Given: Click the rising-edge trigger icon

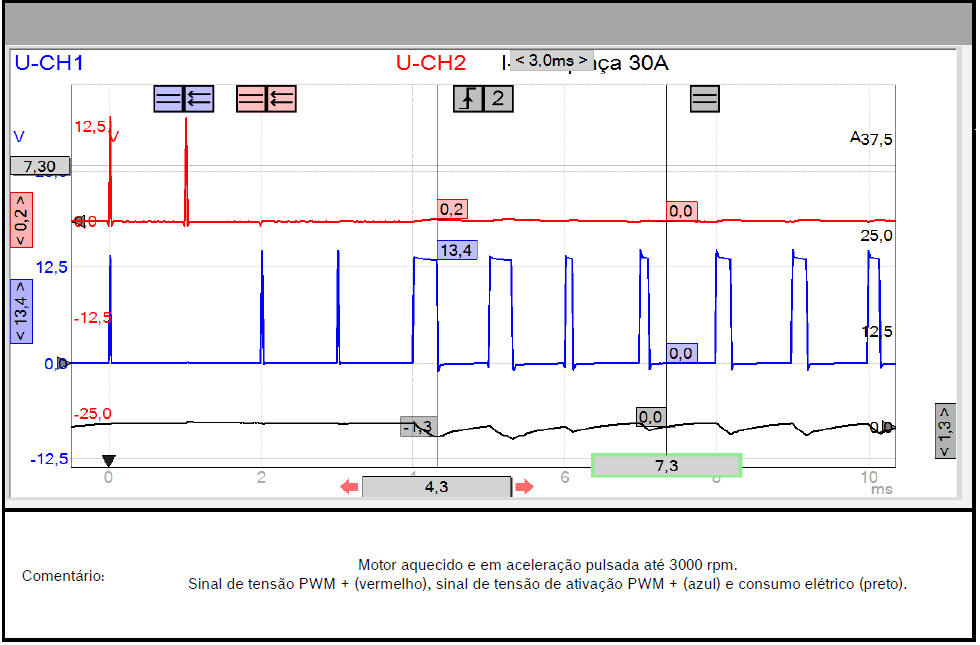Looking at the screenshot, I should [468, 98].
